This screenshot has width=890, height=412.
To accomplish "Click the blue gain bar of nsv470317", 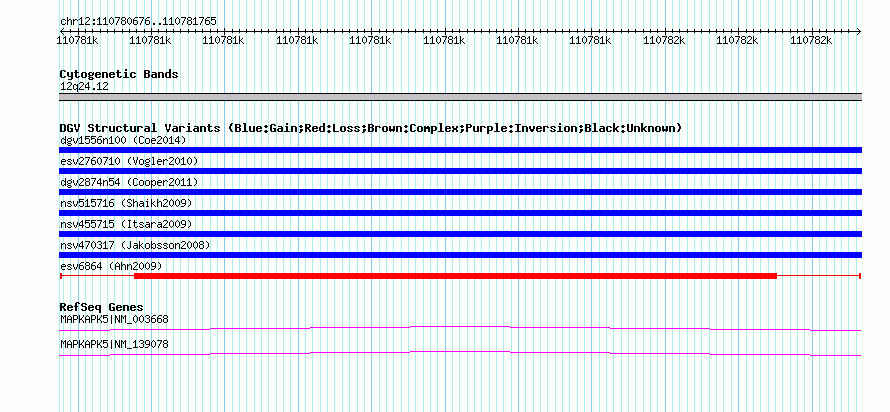I will point(460,255).
